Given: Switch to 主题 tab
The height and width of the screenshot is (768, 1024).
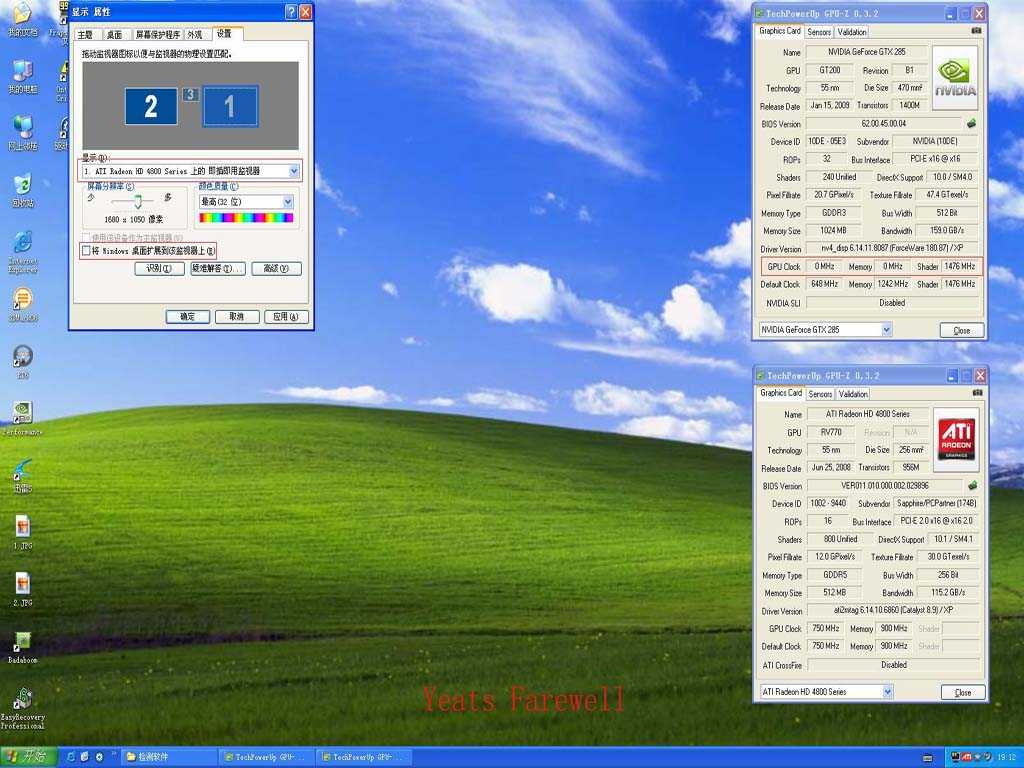Looking at the screenshot, I should click(x=85, y=35).
